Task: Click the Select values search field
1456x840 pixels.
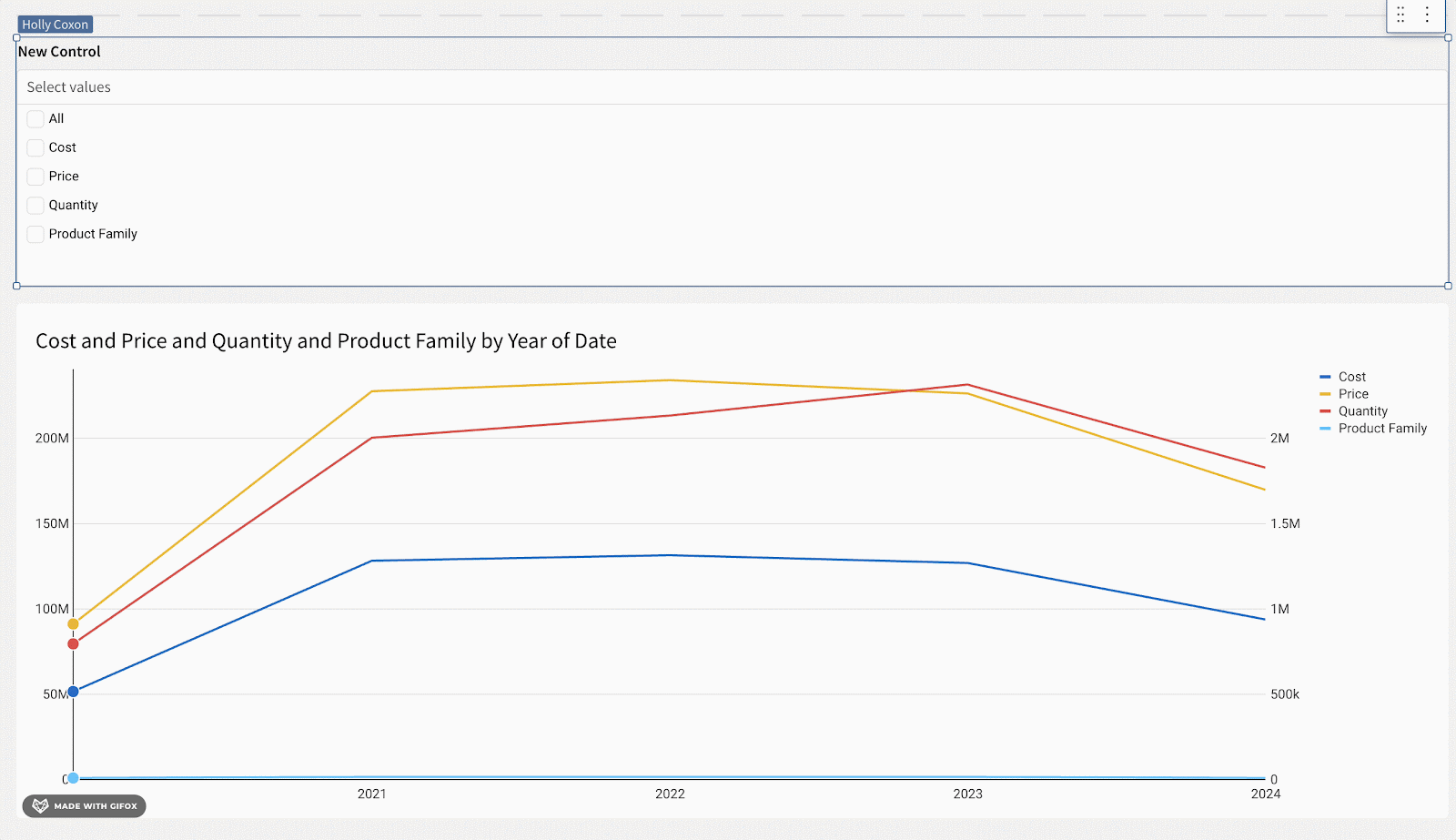Action: [x=728, y=87]
